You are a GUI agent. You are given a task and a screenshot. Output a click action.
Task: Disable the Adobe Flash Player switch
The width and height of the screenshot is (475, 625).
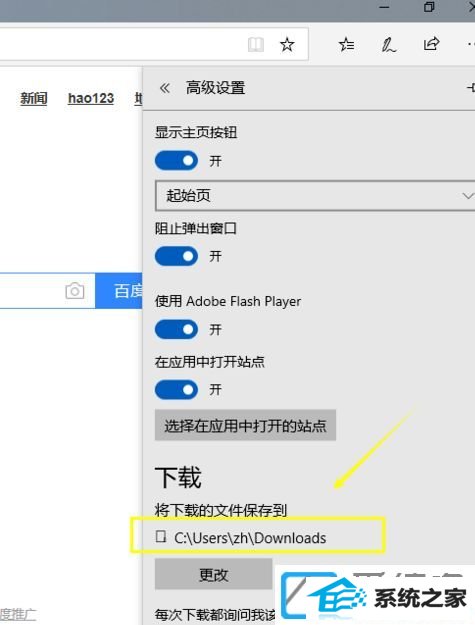tap(176, 329)
